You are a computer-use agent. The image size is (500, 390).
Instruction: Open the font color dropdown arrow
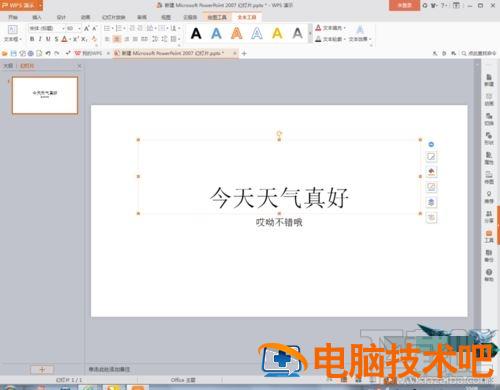pyautogui.click(x=69, y=39)
